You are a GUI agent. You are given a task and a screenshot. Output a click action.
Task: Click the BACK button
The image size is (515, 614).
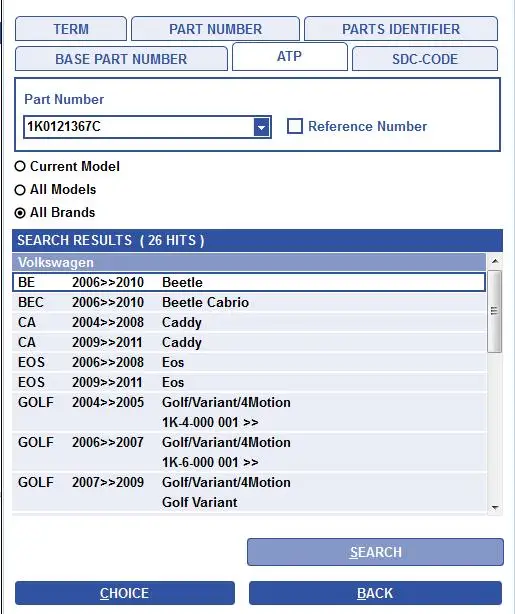pyautogui.click(x=375, y=593)
